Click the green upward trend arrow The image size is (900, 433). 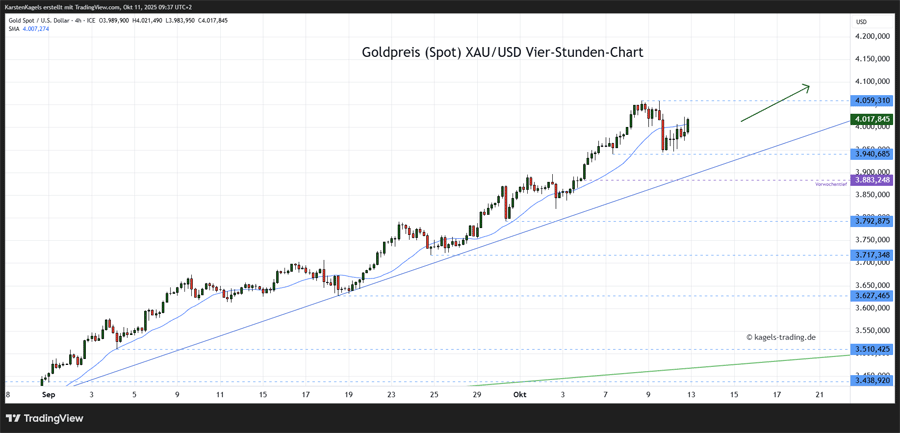click(x=775, y=104)
